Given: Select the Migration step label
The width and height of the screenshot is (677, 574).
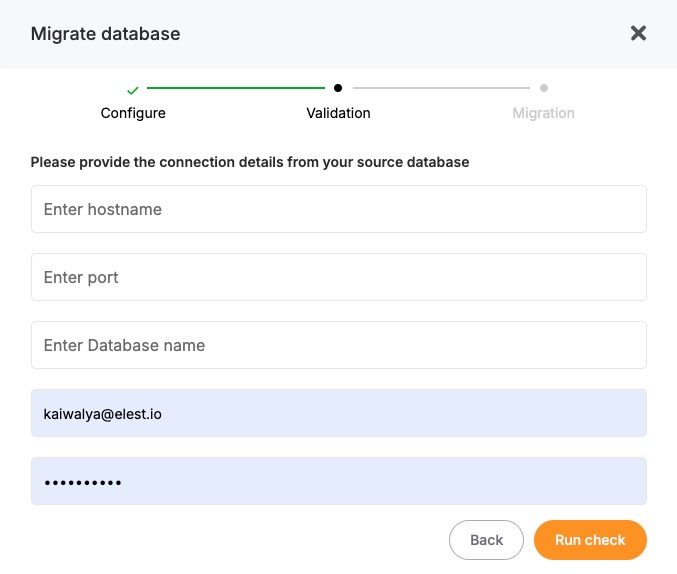Looking at the screenshot, I should click(x=543, y=113).
